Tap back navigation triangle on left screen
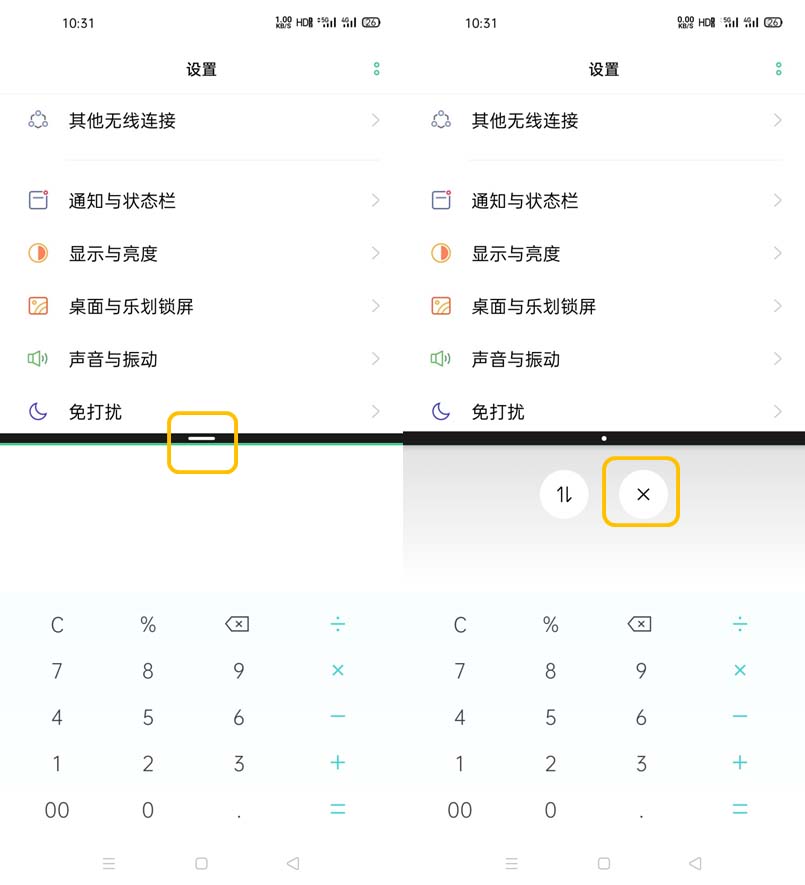Image resolution: width=805 pixels, height=885 pixels. point(293,863)
